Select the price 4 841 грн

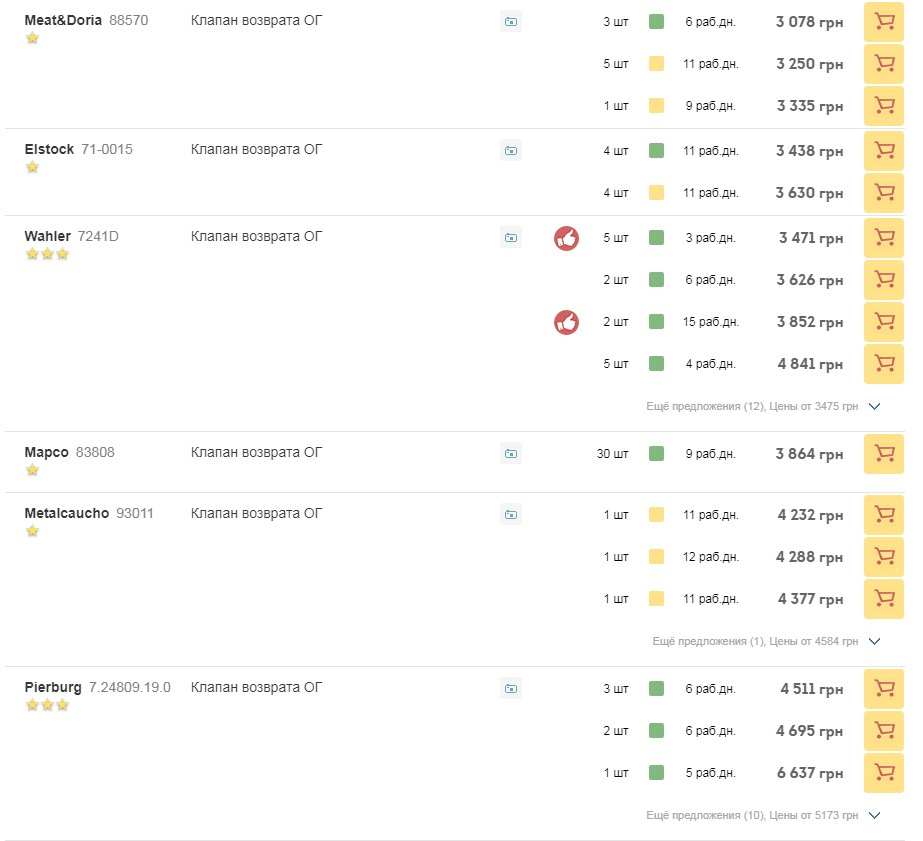pyautogui.click(x=810, y=364)
